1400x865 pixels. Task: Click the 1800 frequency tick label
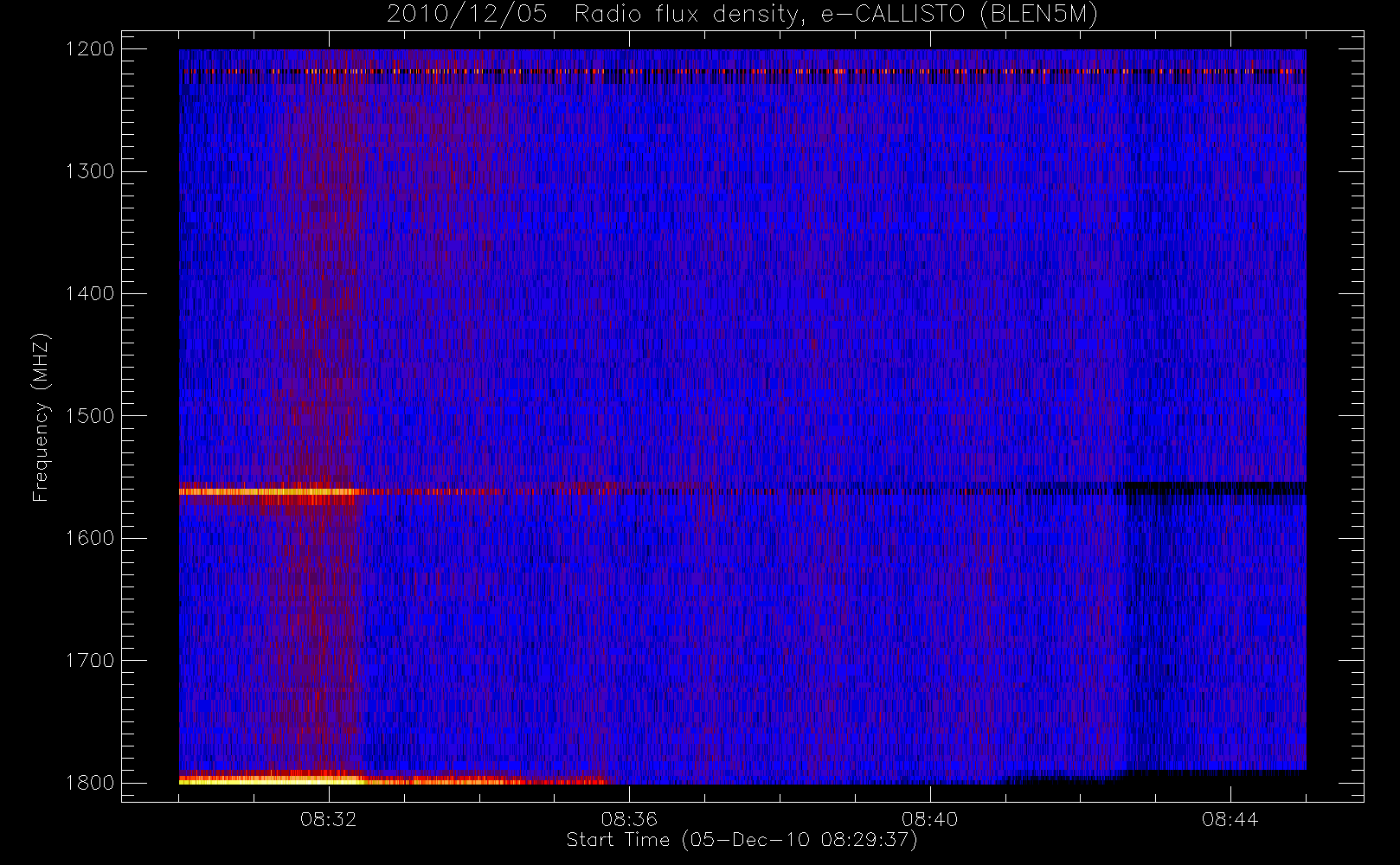point(90,783)
